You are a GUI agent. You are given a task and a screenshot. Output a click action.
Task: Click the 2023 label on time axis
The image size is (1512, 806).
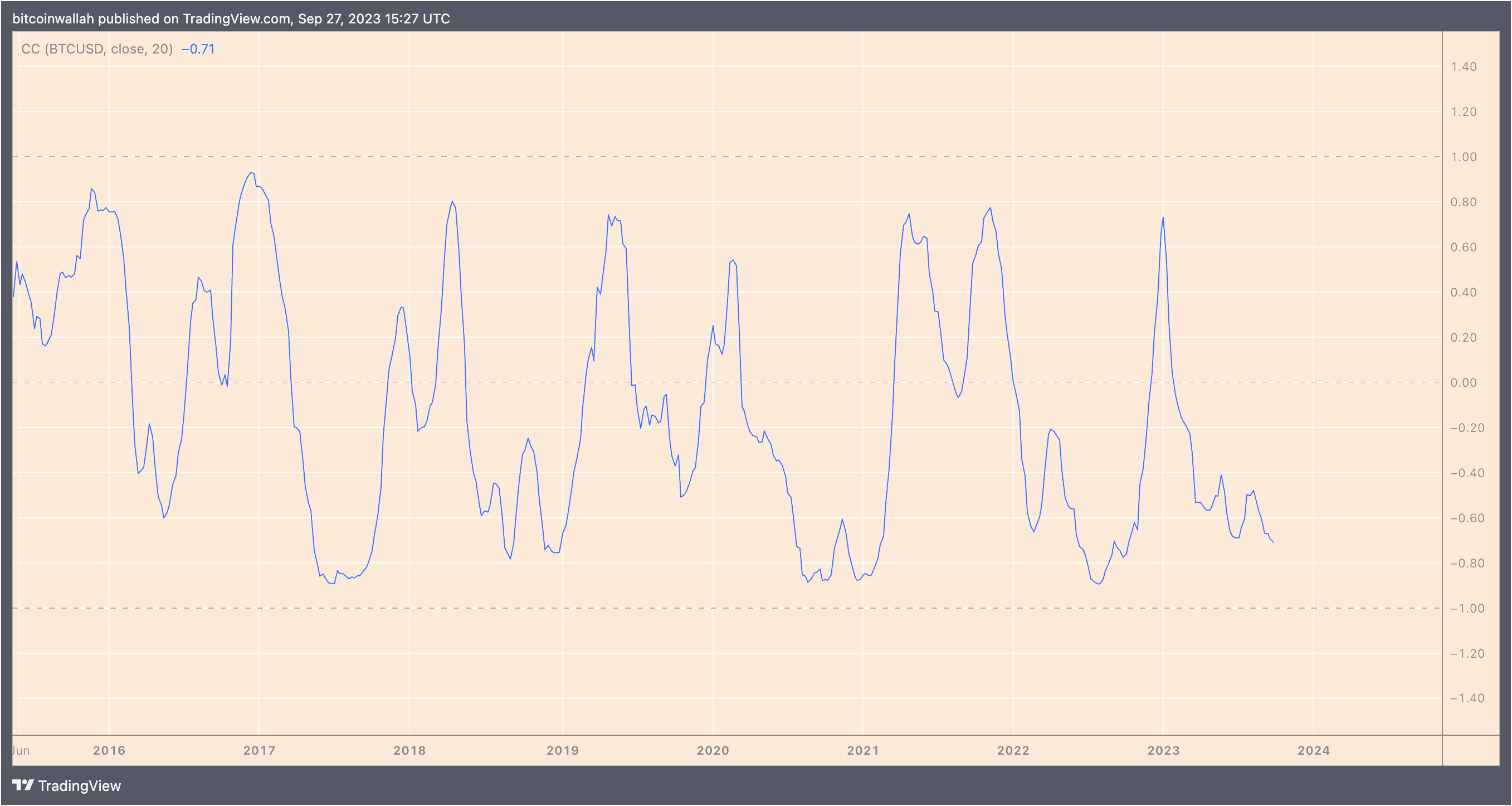[1164, 750]
